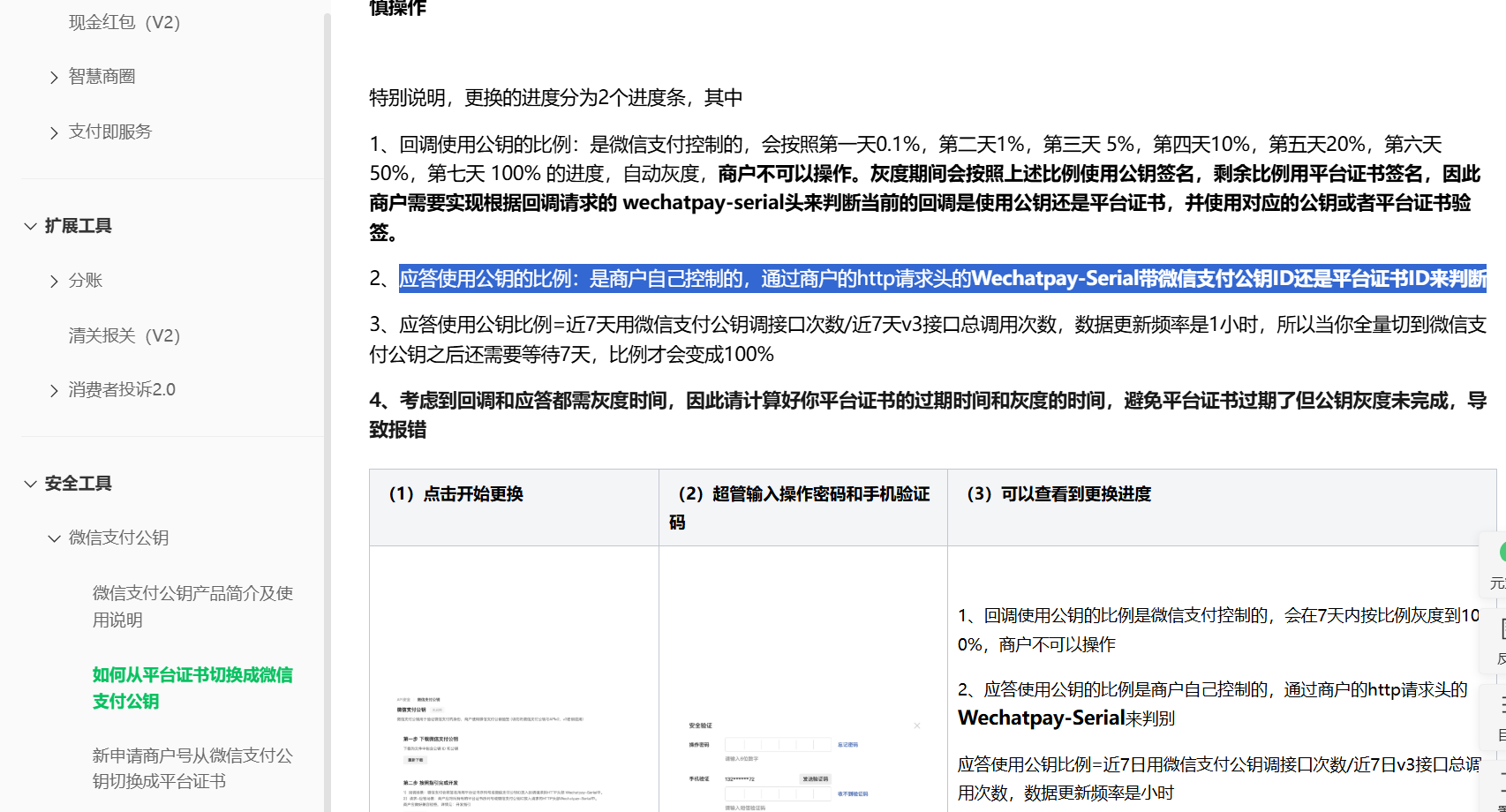Click the highlighted 应答使用公钥的比例 sentence

[x=943, y=279]
